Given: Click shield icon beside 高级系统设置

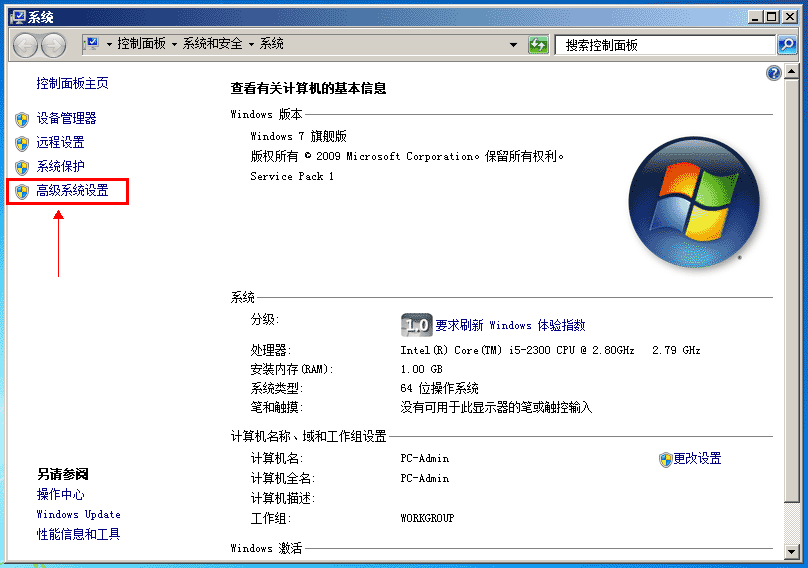Looking at the screenshot, I should tap(22, 192).
